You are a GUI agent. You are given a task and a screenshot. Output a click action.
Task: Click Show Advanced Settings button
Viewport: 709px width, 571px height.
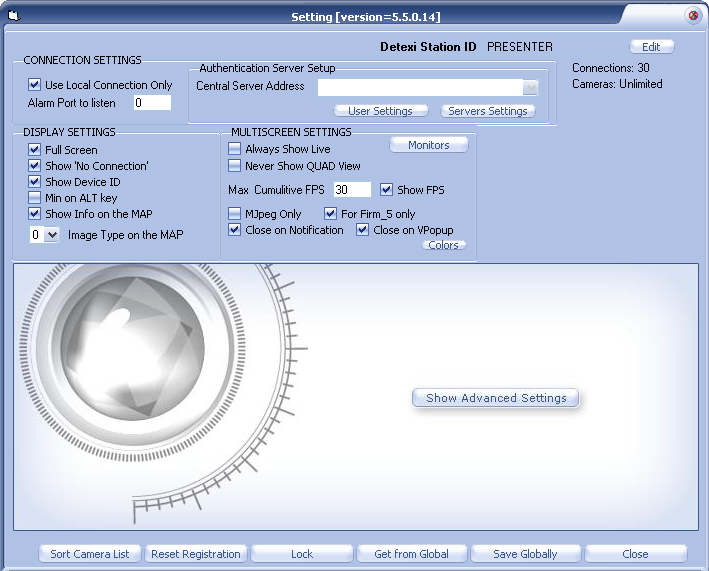point(496,398)
